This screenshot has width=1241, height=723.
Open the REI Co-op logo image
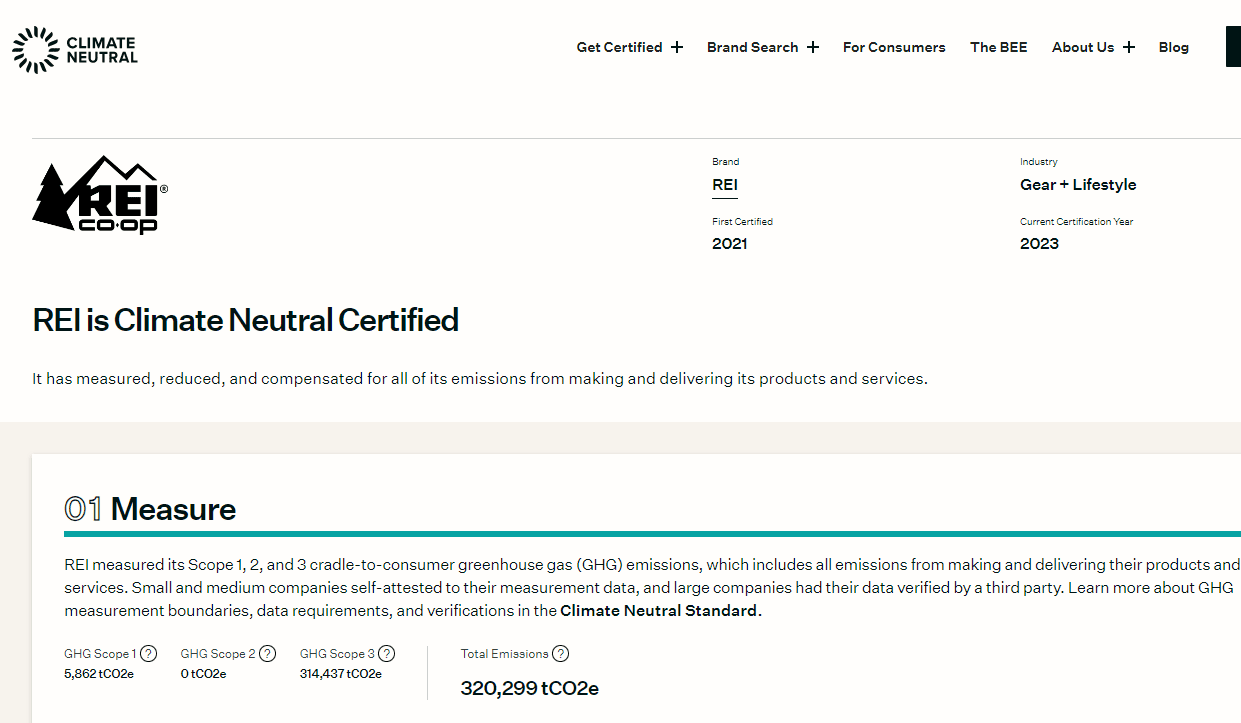pos(100,195)
